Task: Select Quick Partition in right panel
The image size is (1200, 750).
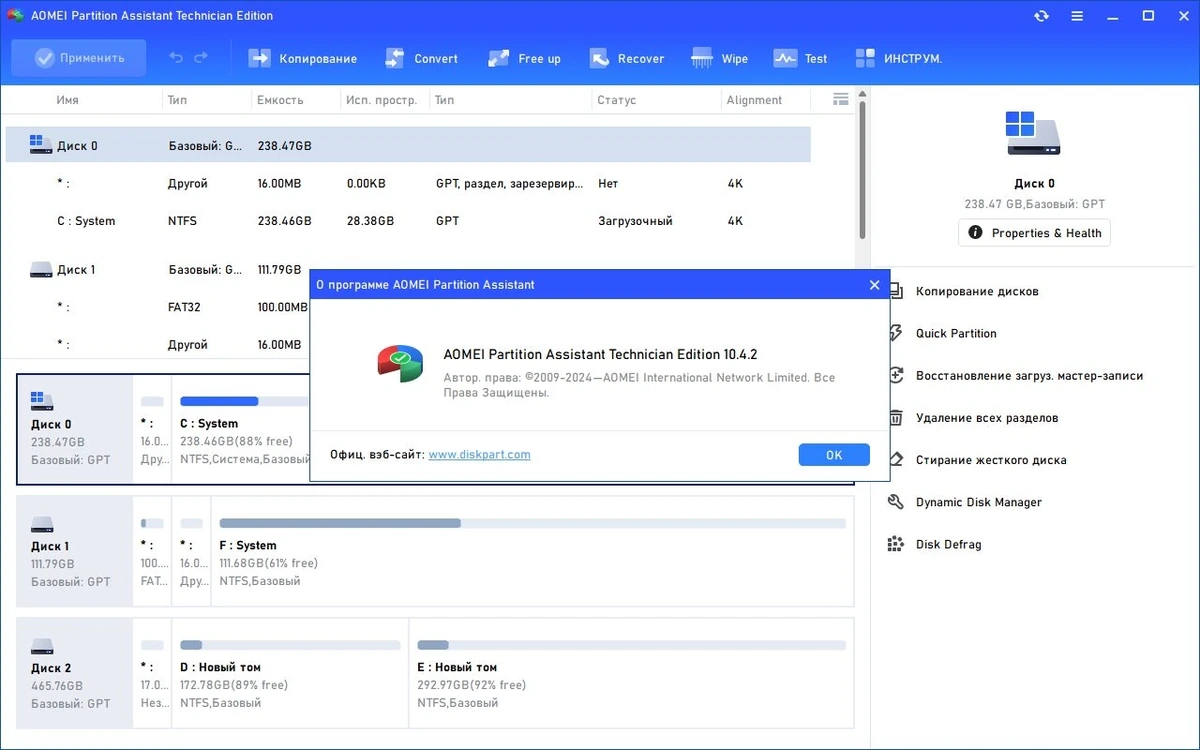Action: pos(956,333)
